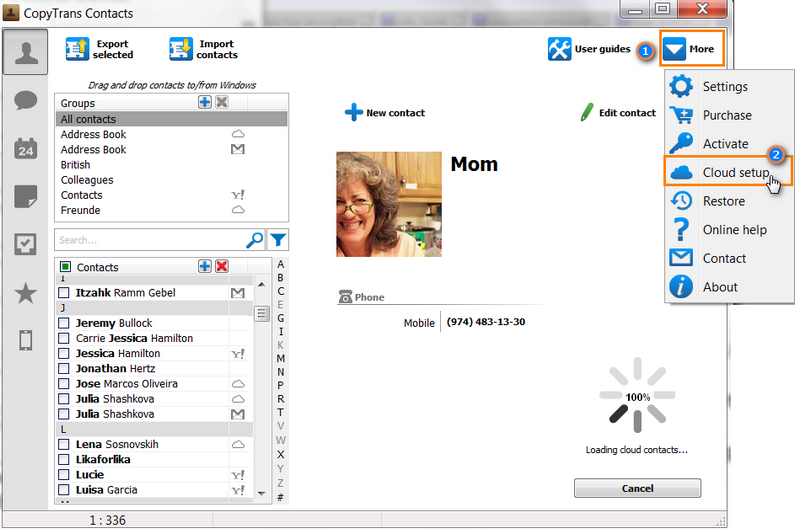
Task: Jump to letter A in index
Action: tap(280, 264)
